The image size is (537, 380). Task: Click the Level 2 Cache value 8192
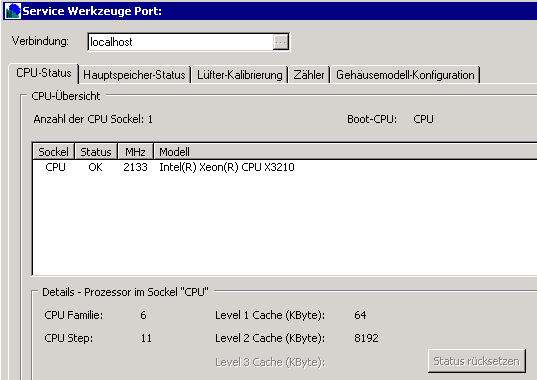coord(366,338)
